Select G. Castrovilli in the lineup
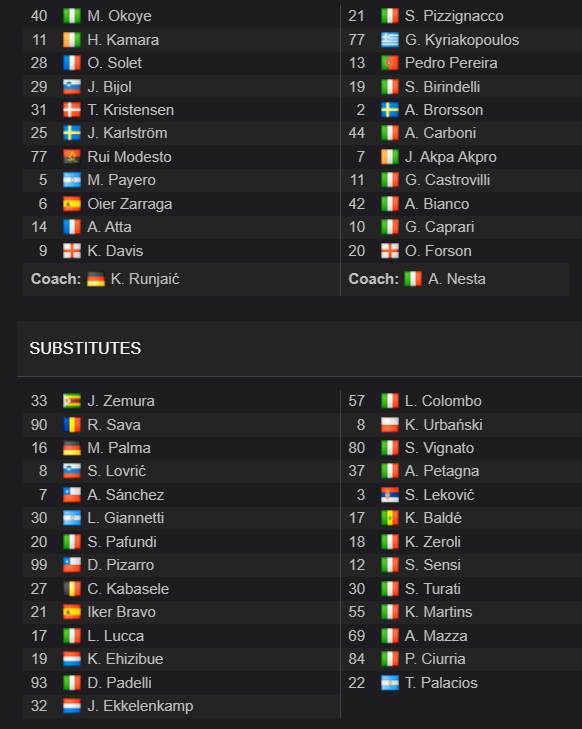This screenshot has width=582, height=729. [447, 180]
